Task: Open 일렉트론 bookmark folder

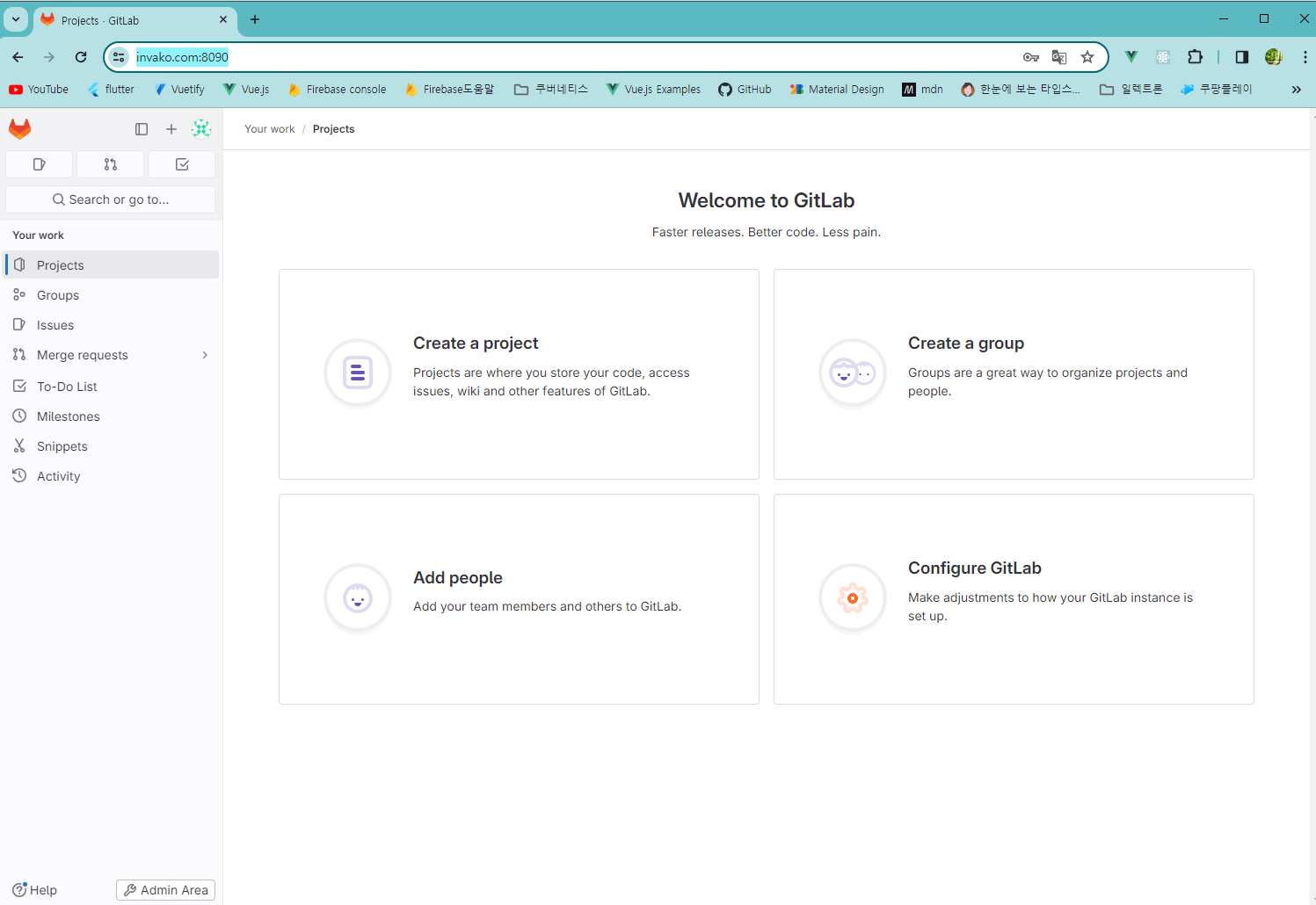Action: (x=1131, y=90)
